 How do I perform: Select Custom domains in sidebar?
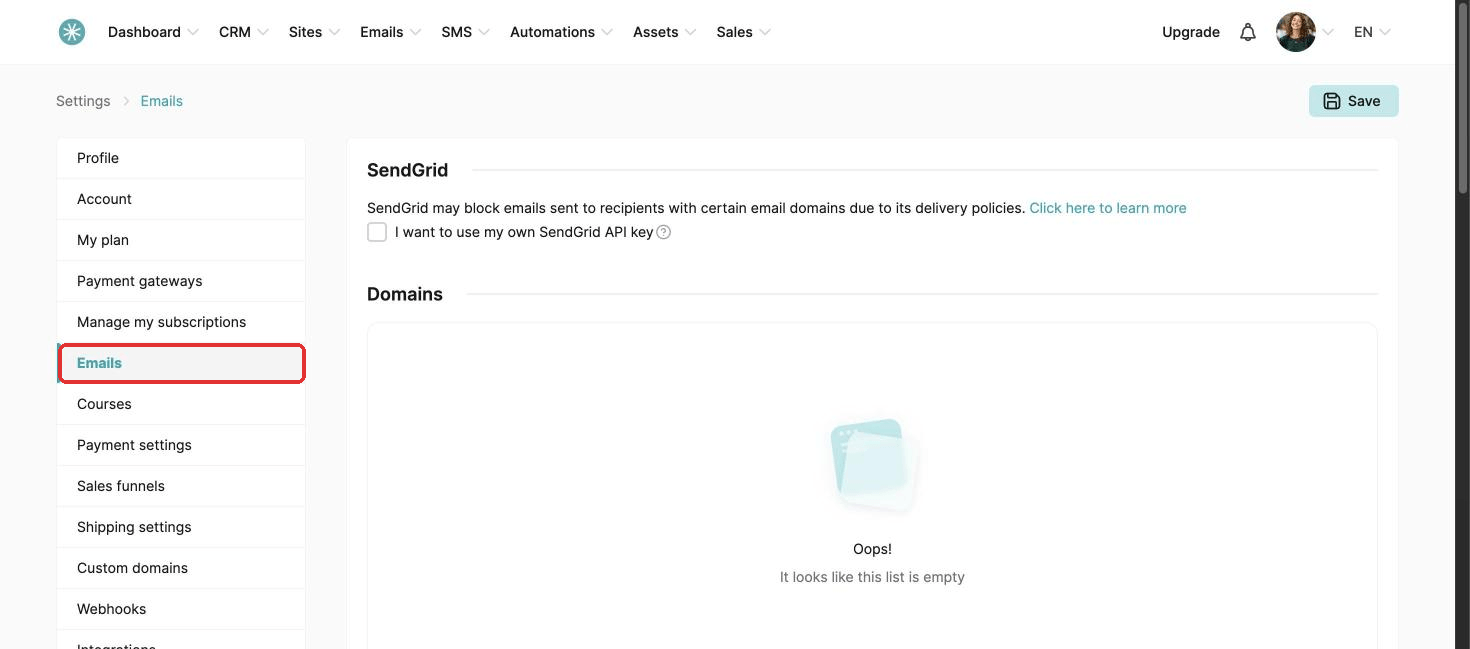coord(181,568)
